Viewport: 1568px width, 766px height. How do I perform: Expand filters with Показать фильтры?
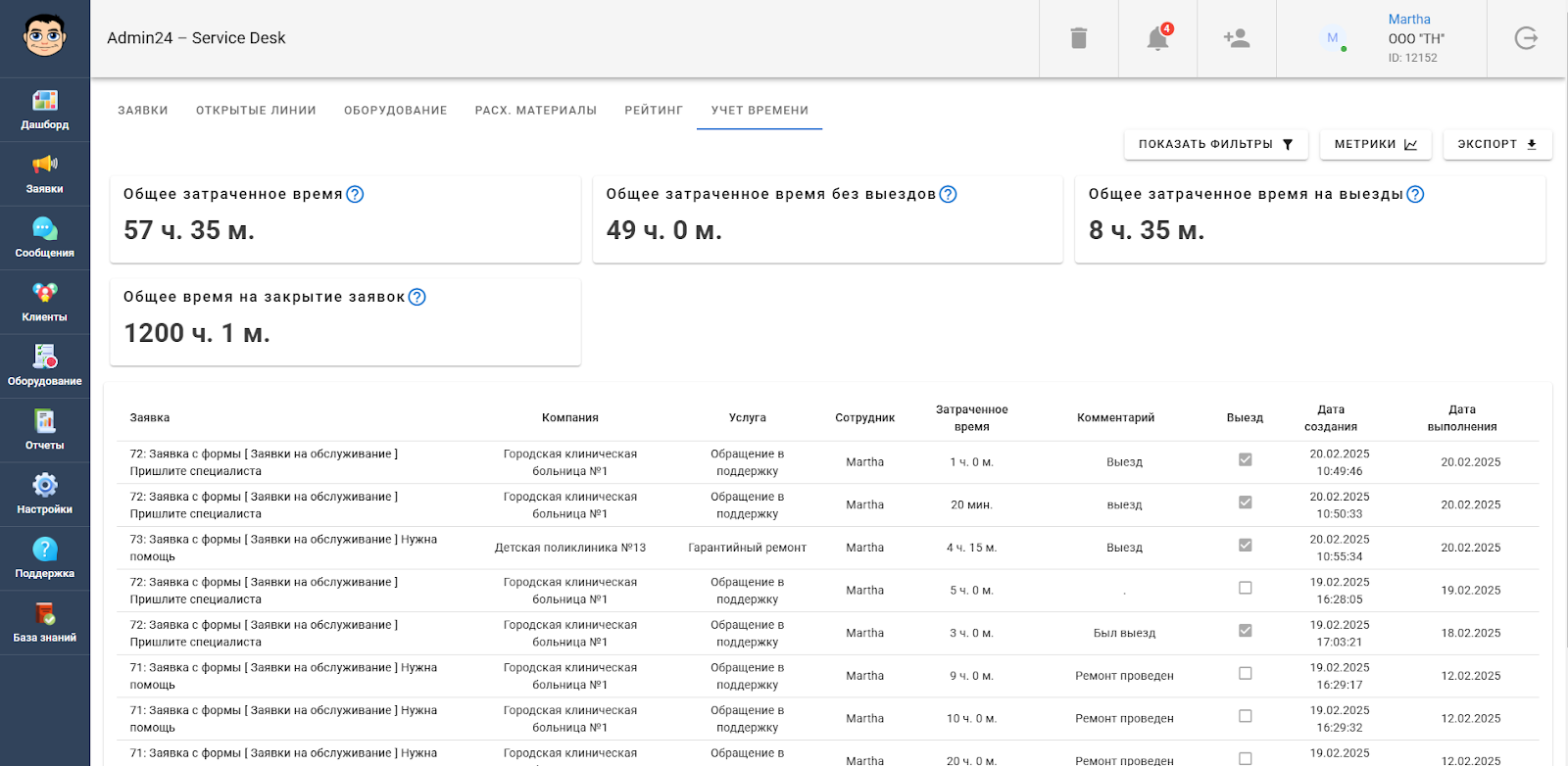pyautogui.click(x=1215, y=144)
